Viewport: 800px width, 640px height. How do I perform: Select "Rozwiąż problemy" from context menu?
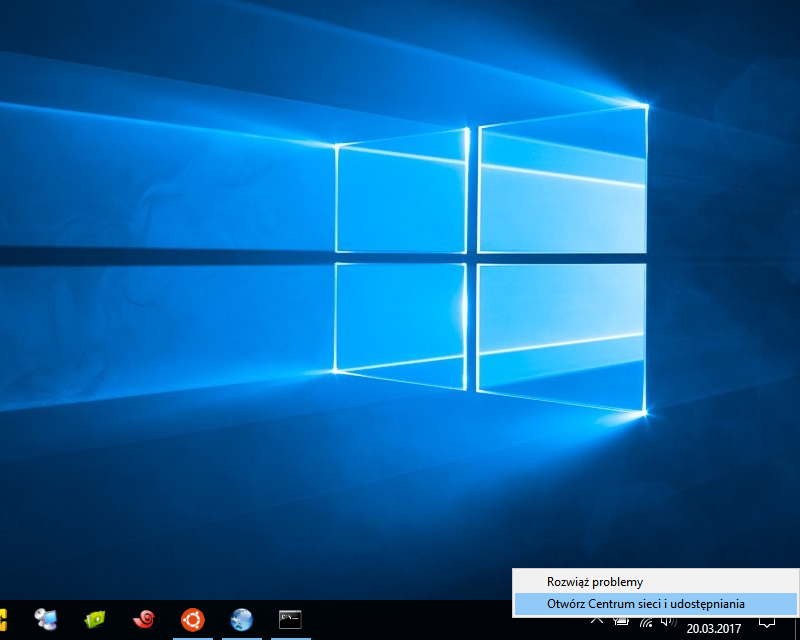click(x=595, y=581)
